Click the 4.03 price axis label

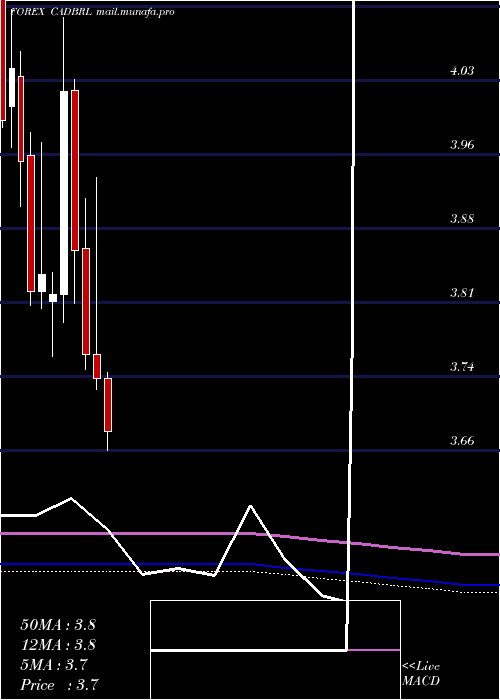[462, 71]
